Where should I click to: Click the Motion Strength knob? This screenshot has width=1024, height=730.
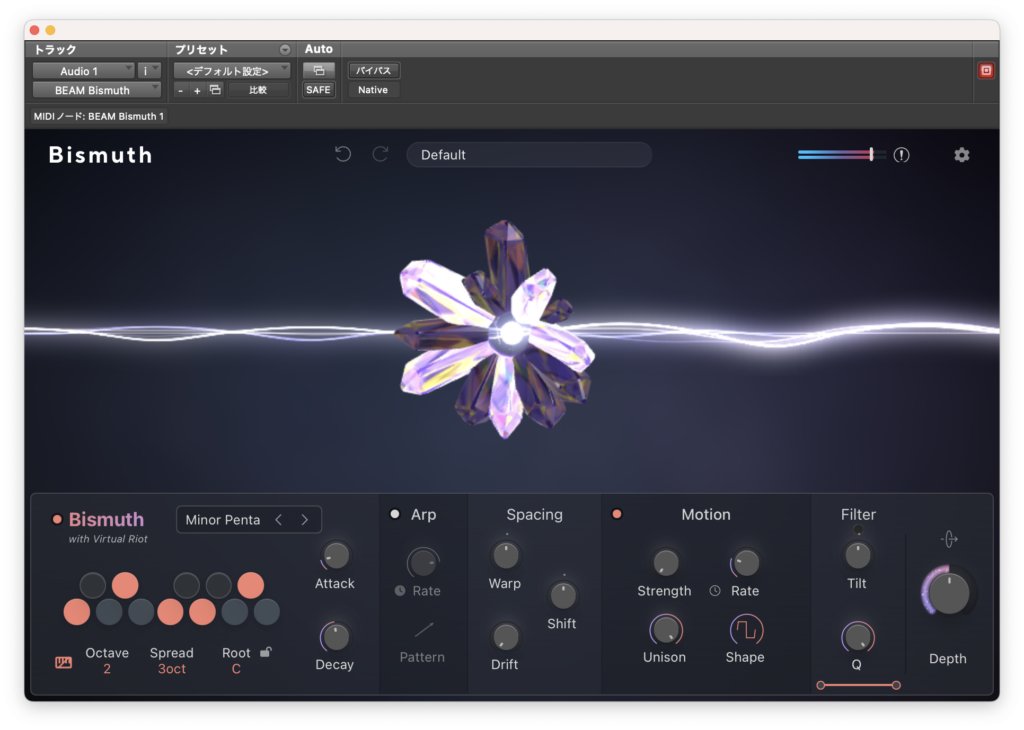coord(665,562)
